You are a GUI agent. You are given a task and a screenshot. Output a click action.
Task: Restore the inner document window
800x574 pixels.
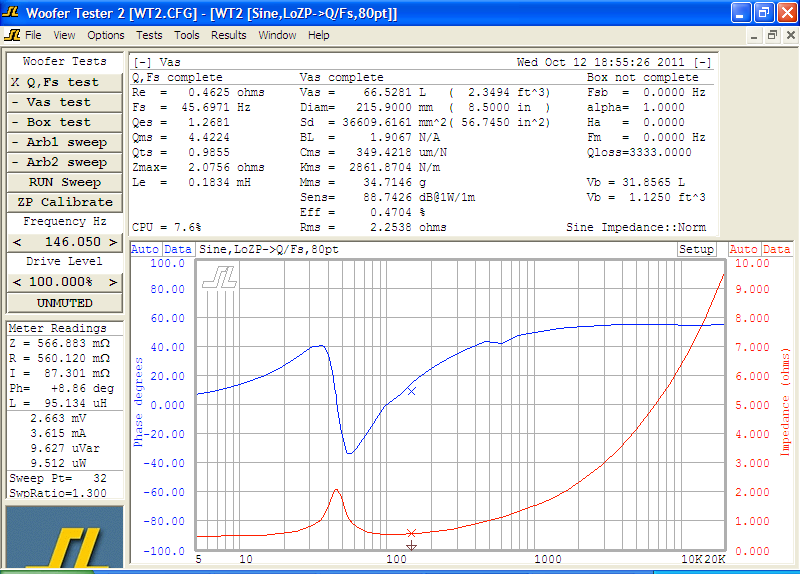(772, 35)
